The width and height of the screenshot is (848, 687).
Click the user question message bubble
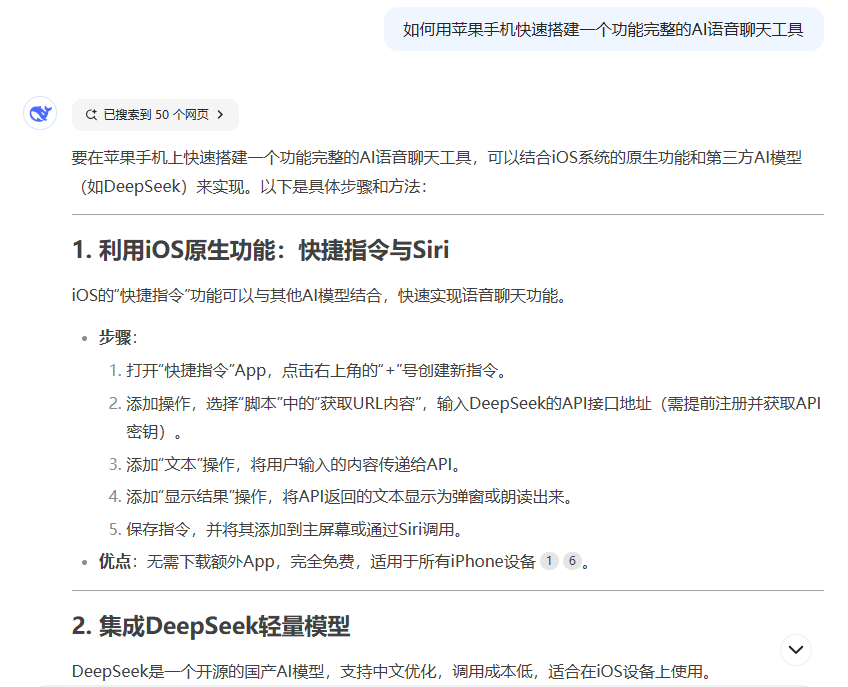tap(603, 29)
